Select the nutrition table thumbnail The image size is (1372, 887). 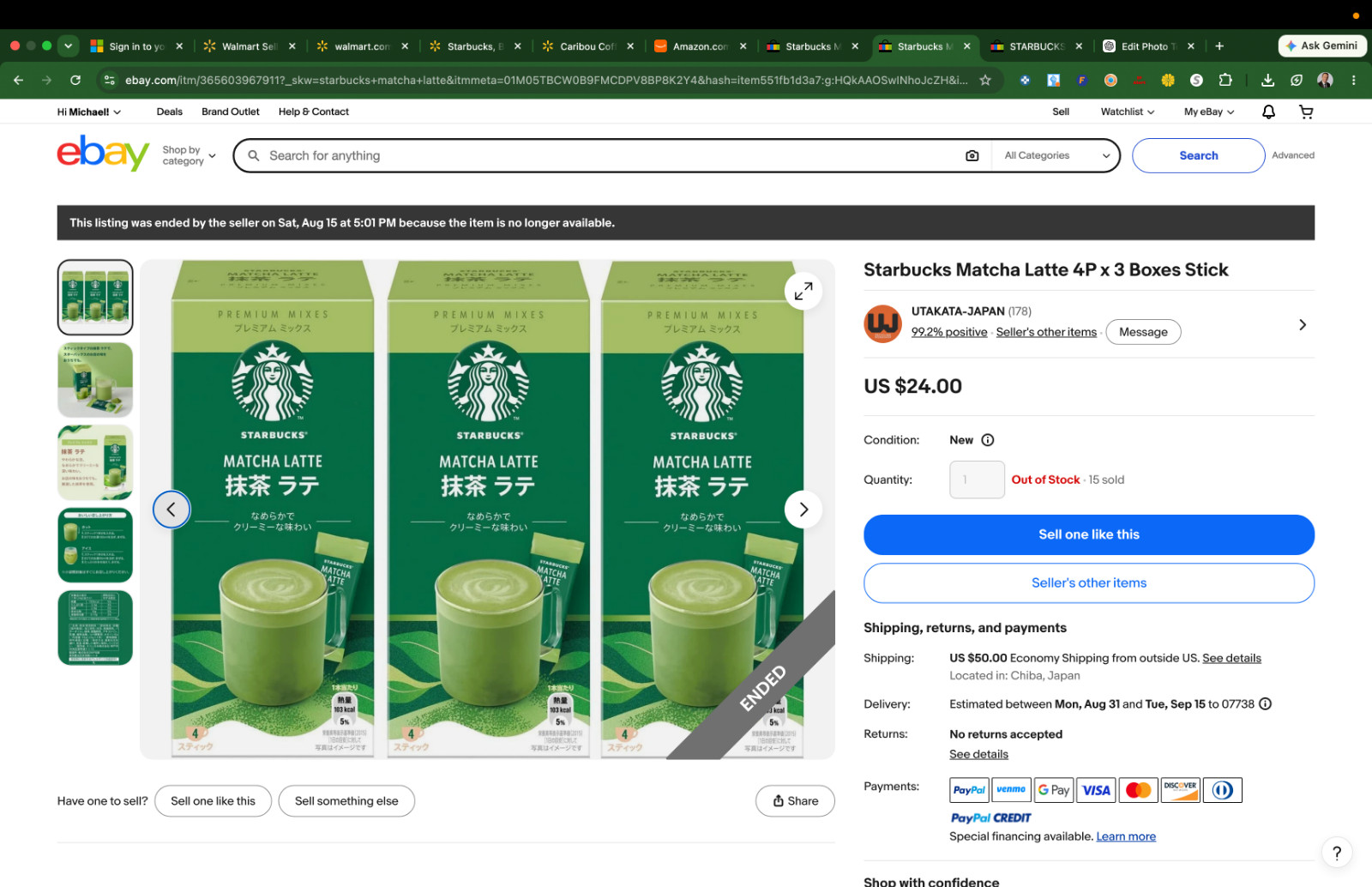tap(95, 628)
